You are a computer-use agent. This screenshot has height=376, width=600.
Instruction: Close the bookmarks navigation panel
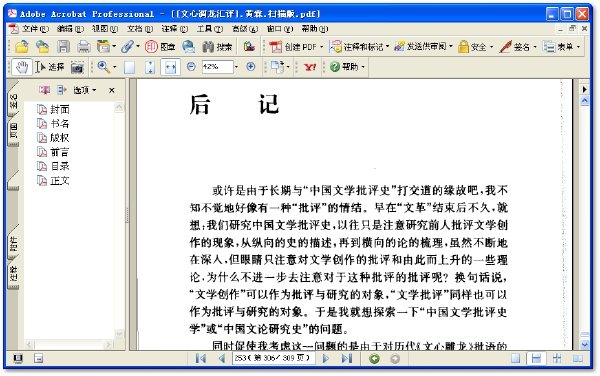(x=112, y=90)
